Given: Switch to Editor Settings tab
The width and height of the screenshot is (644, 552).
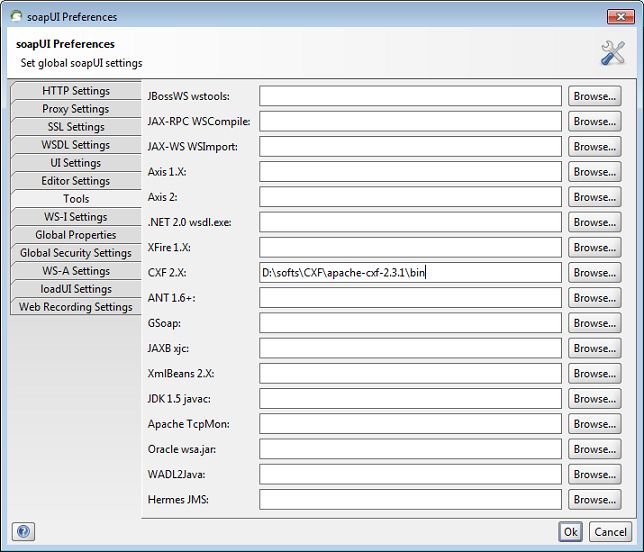Looking at the screenshot, I should 76,181.
